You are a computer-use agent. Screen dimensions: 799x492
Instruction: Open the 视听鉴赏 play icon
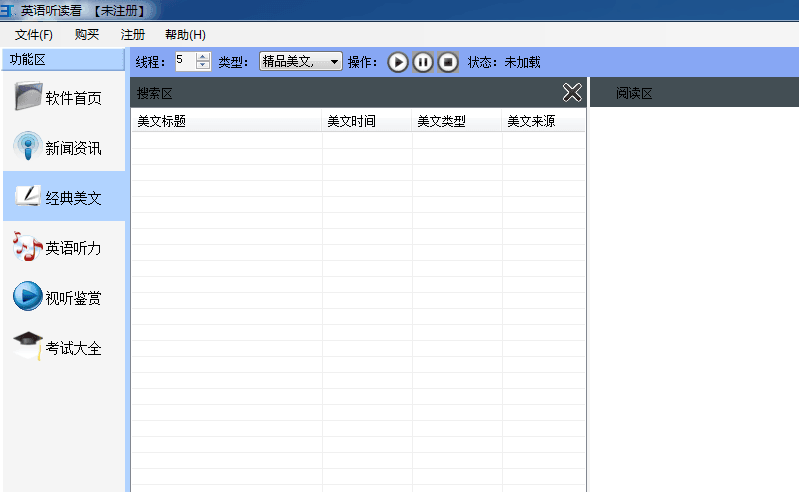pyautogui.click(x=28, y=297)
